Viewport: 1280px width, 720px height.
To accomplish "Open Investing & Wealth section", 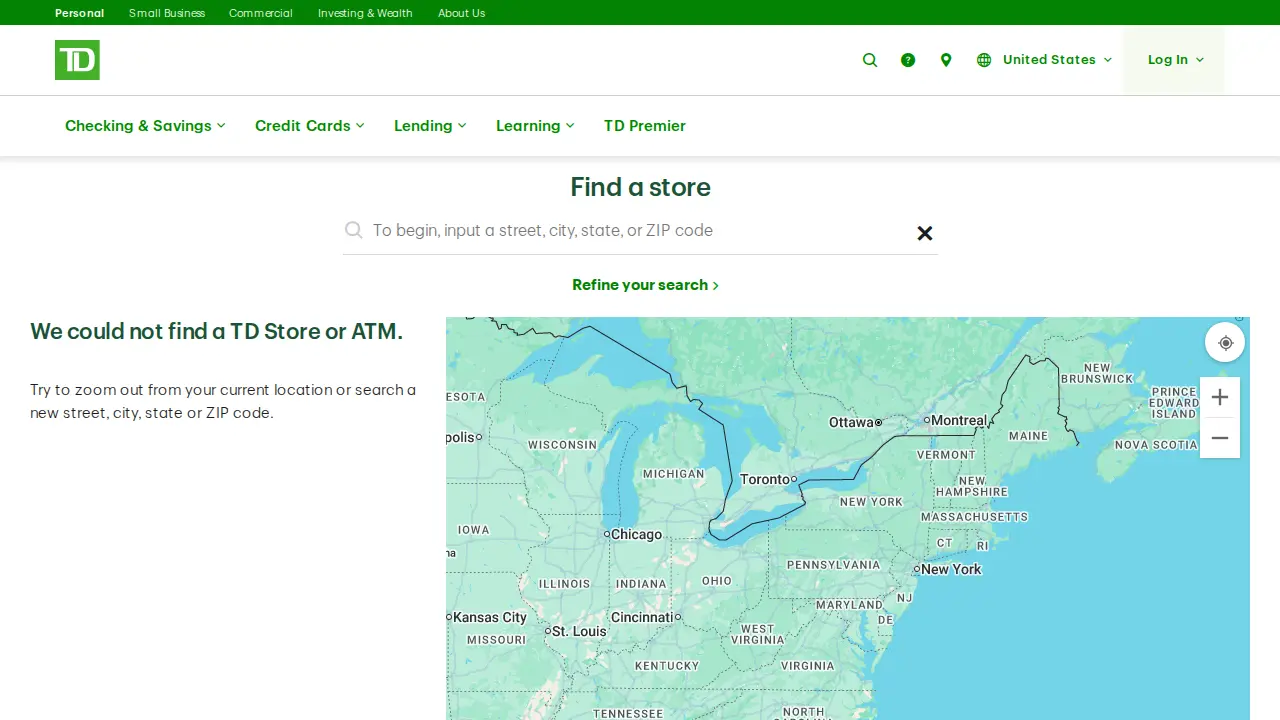I will pos(365,13).
